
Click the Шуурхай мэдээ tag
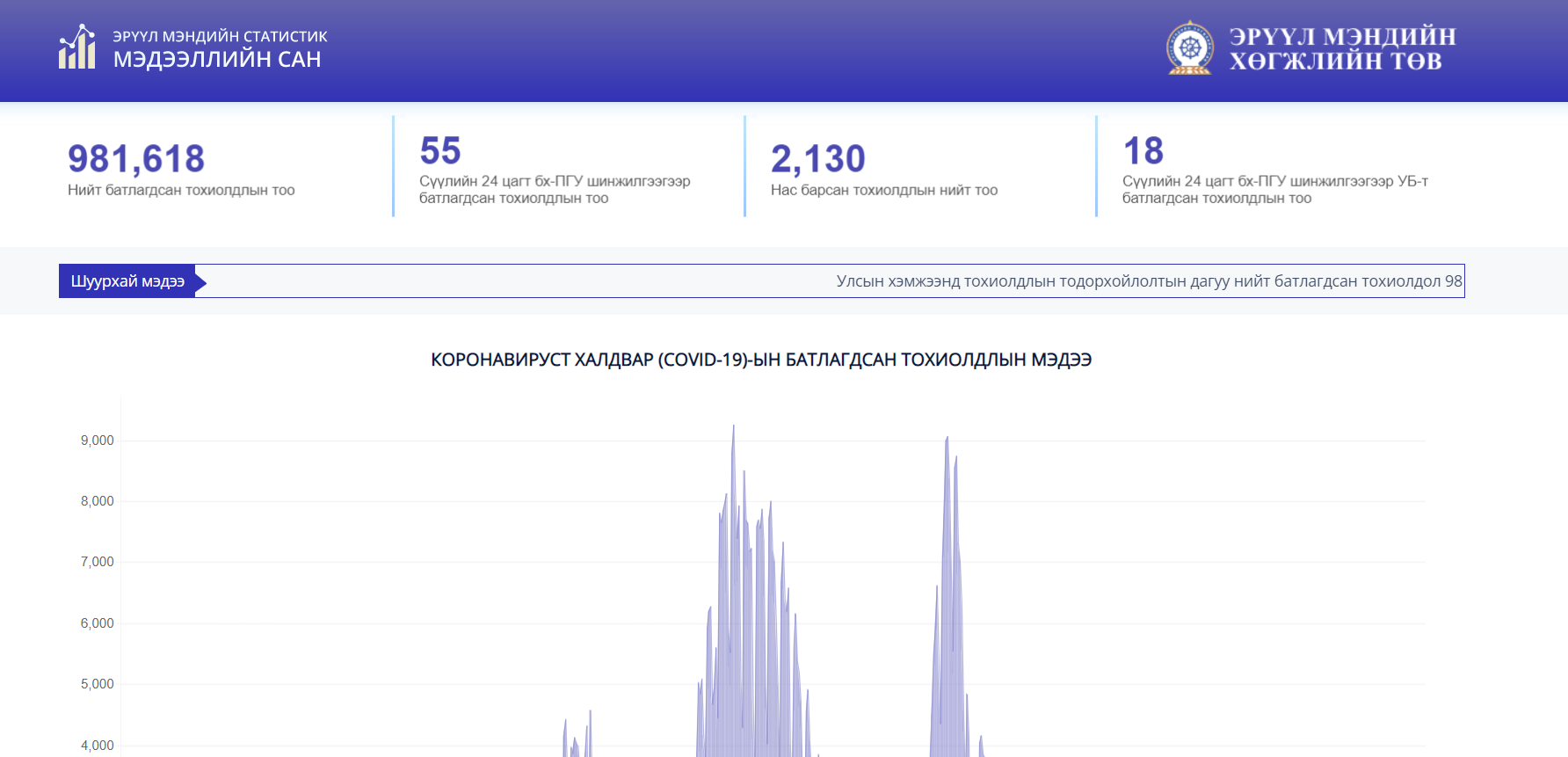(128, 281)
